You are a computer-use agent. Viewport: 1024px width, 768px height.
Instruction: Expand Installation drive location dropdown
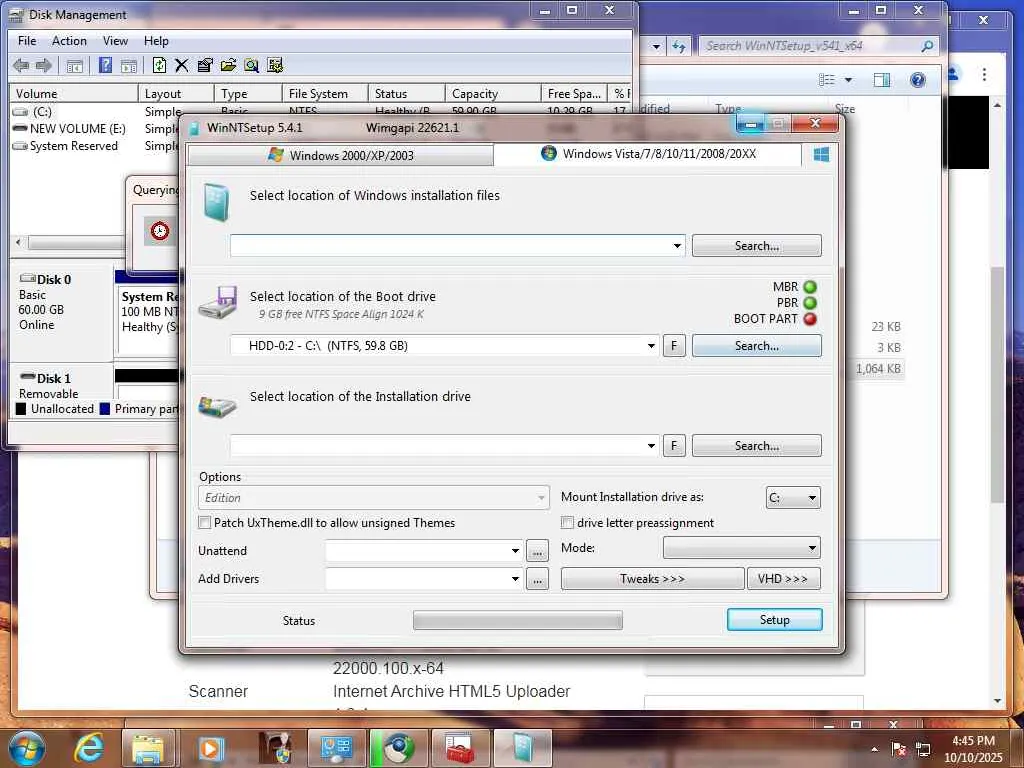click(651, 446)
